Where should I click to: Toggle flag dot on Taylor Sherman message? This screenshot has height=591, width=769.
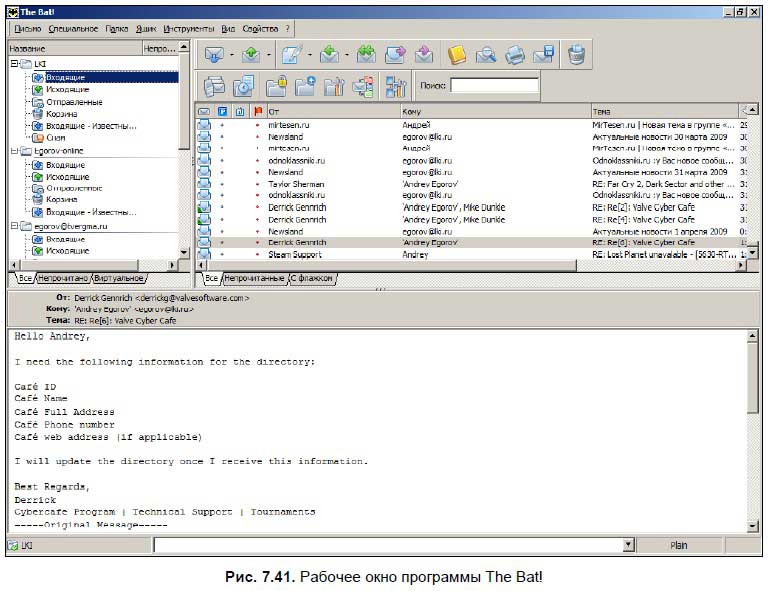pos(258,184)
